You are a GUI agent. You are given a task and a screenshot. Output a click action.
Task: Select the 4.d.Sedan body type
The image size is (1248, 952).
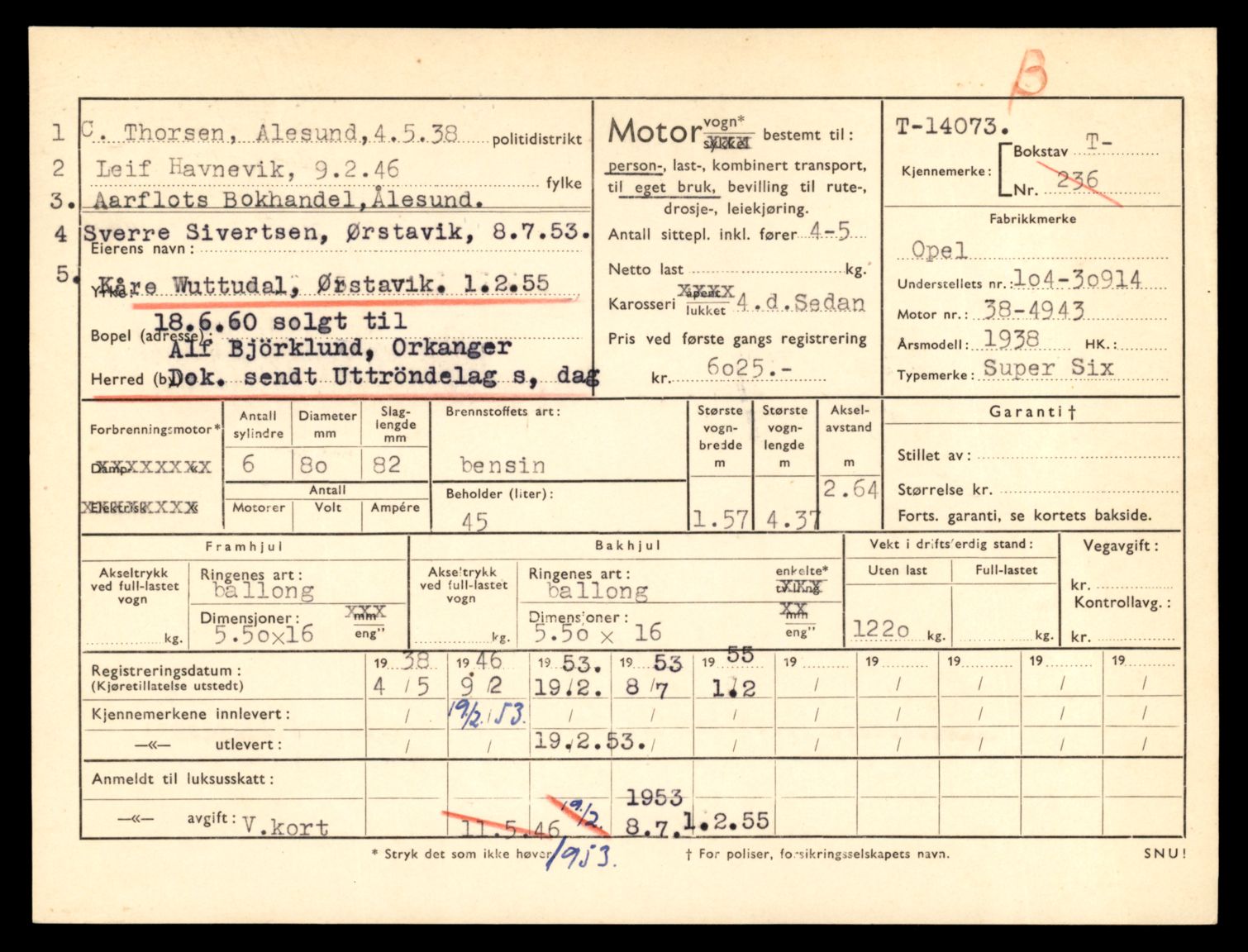[800, 303]
